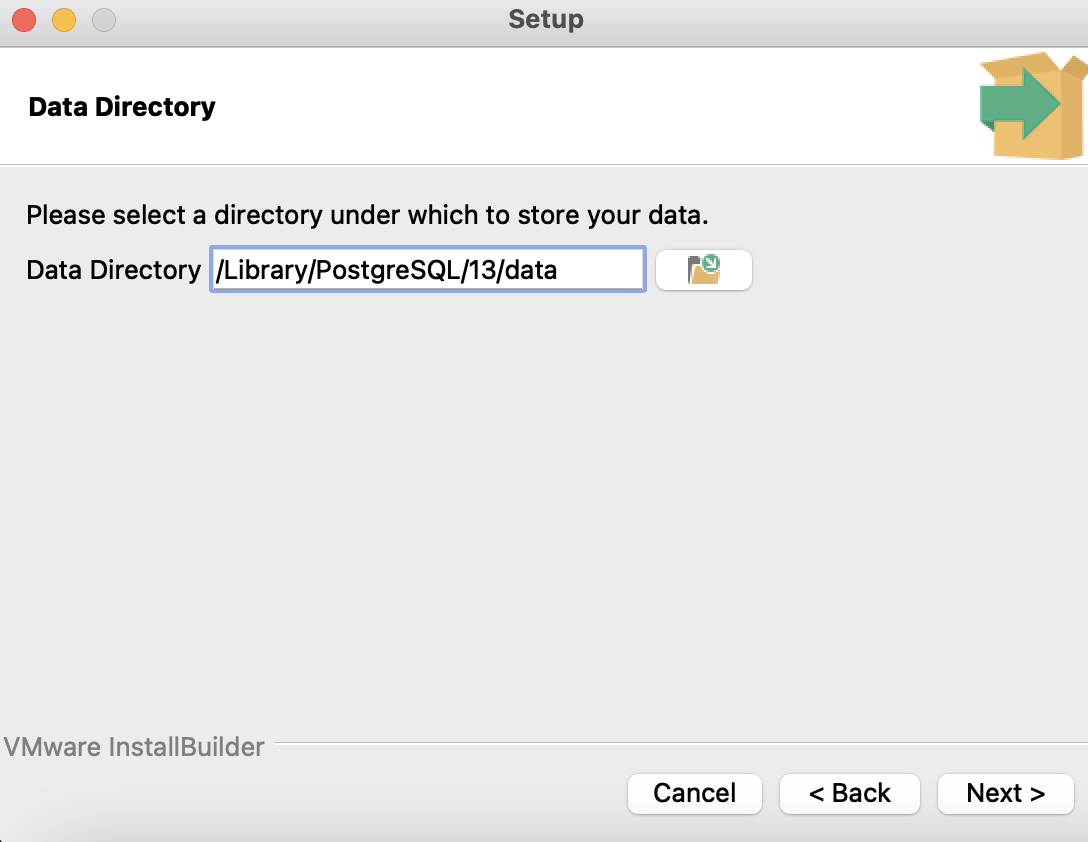This screenshot has height=842, width=1088.
Task: Click the red close button
Action: point(24,19)
